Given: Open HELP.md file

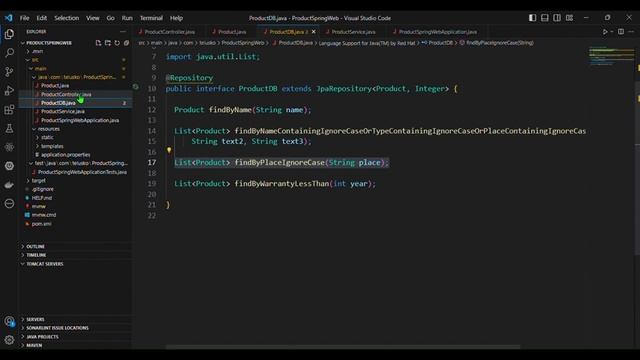Looking at the screenshot, I should (42, 198).
